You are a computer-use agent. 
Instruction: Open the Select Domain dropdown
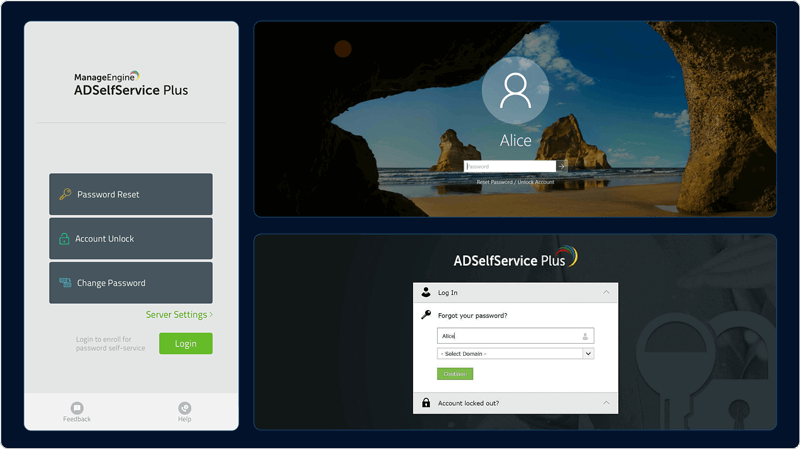[515, 353]
